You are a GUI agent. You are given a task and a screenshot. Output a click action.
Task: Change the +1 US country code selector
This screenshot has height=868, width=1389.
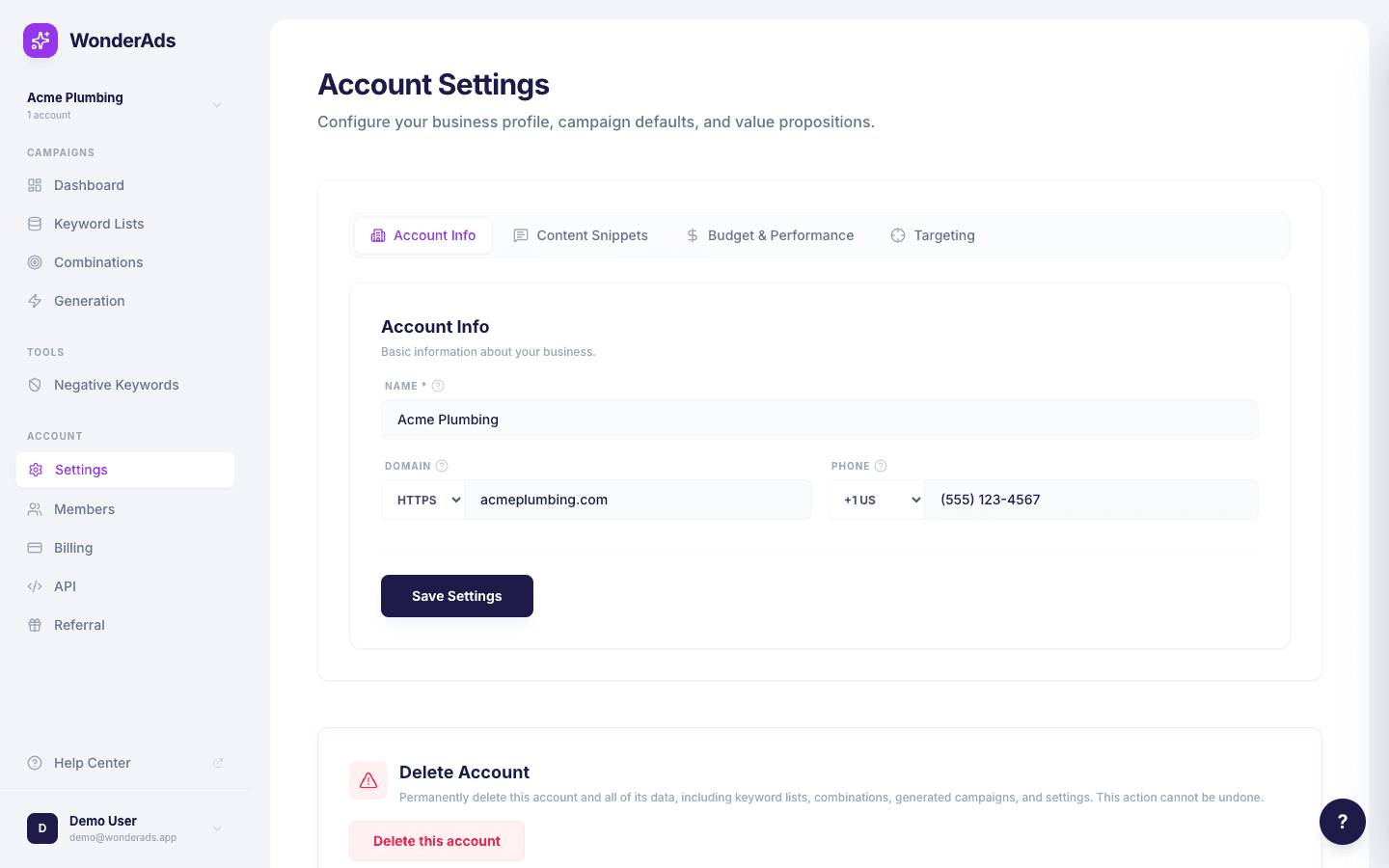click(x=876, y=500)
